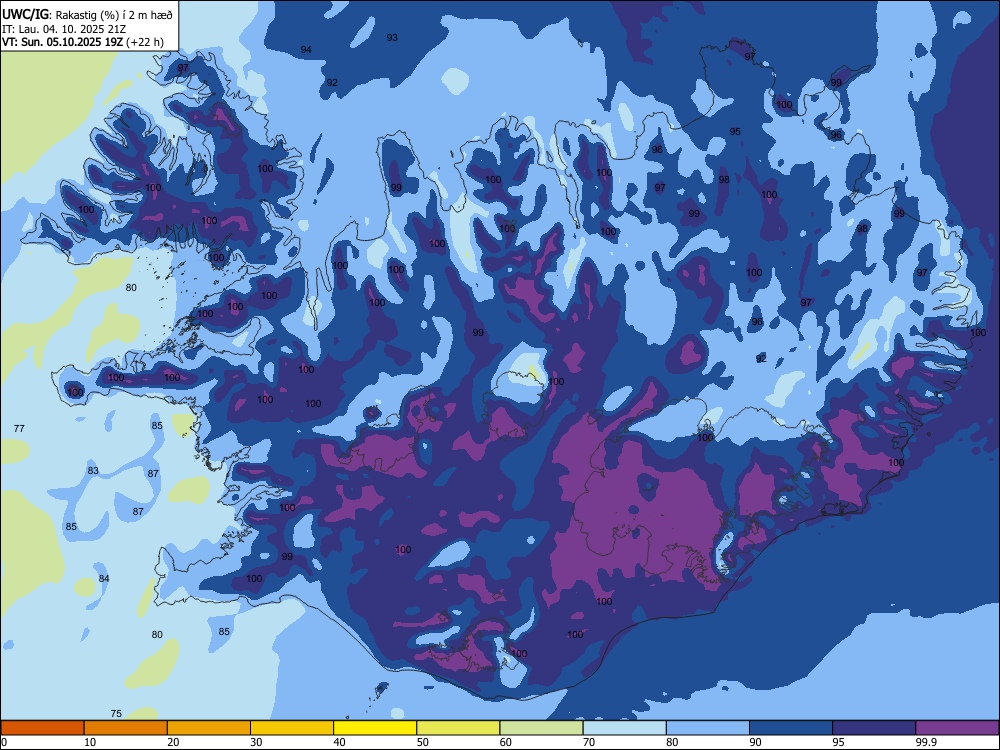The height and width of the screenshot is (750, 1000).
Task: Select the medium blue 80–90 legend swatch
Action: click(x=708, y=728)
